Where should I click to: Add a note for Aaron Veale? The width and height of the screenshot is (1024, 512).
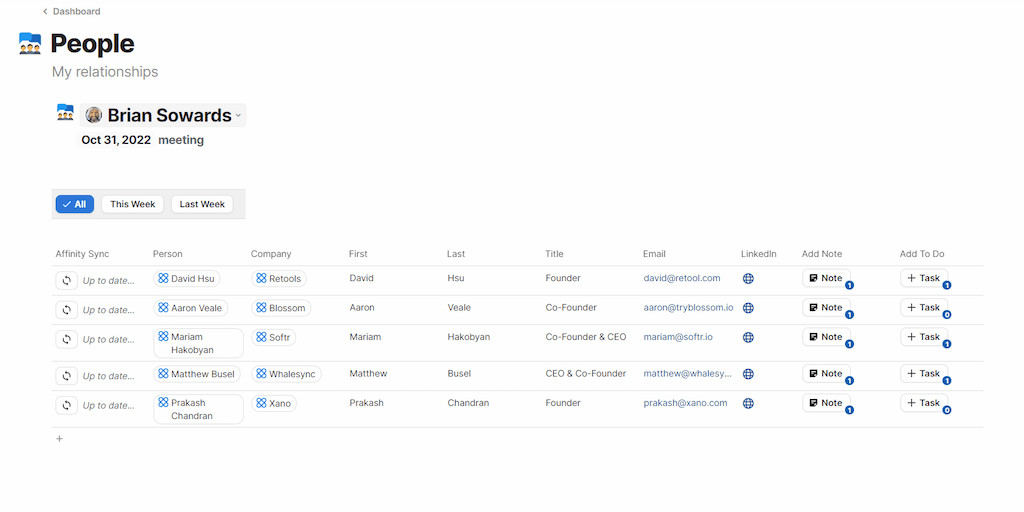(x=826, y=308)
